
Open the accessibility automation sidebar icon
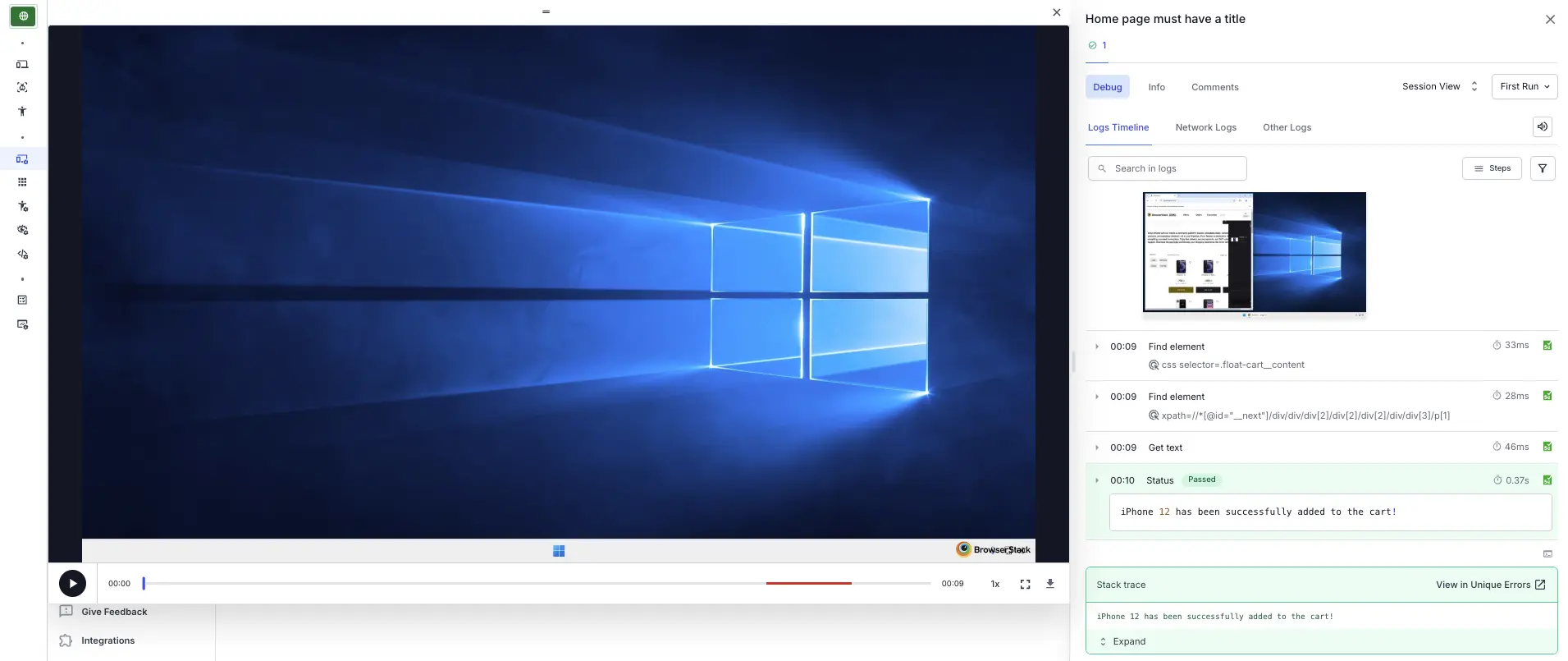pyautogui.click(x=22, y=206)
